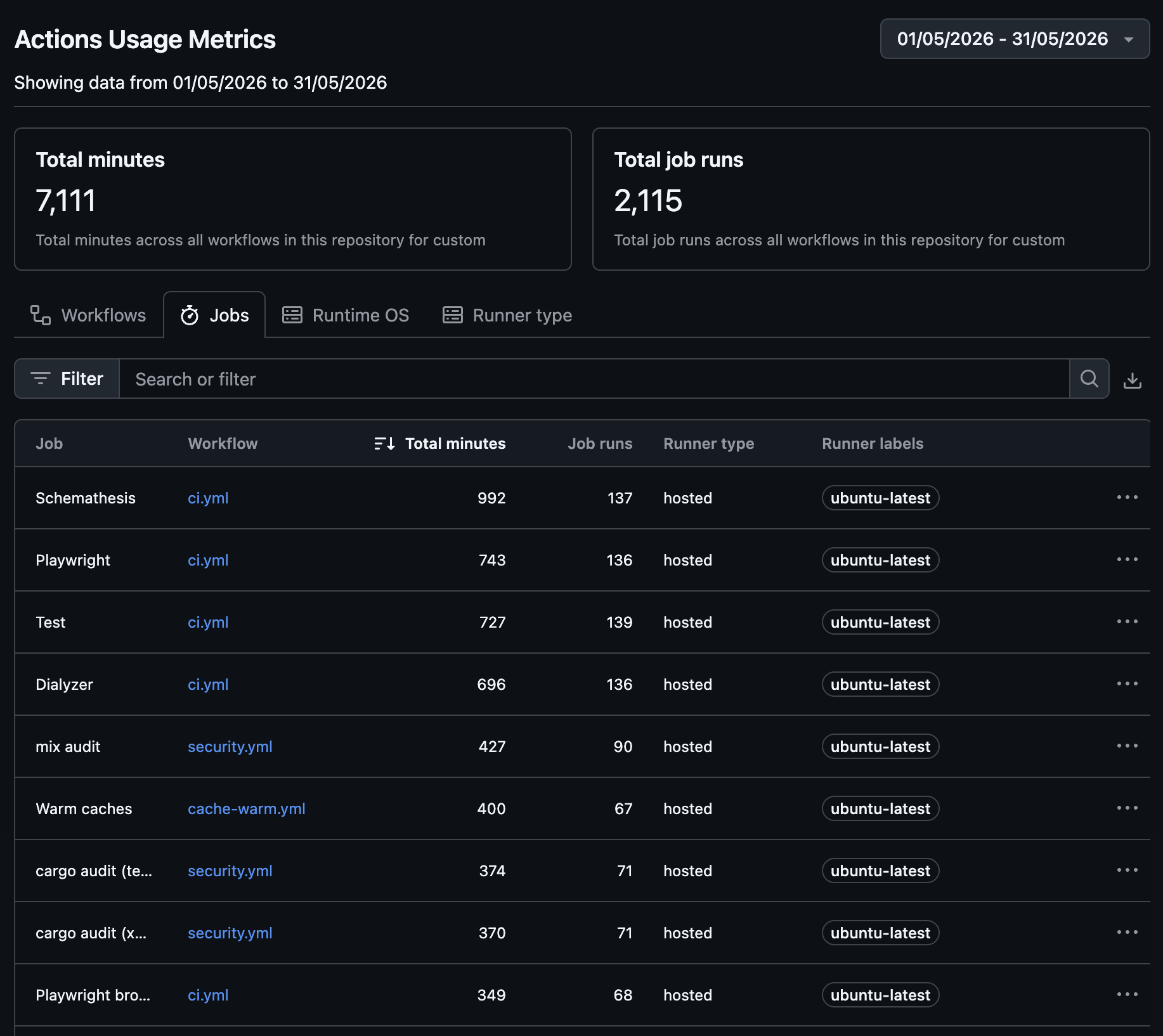Open security.yml link in cargo audit (x... row

230,933
